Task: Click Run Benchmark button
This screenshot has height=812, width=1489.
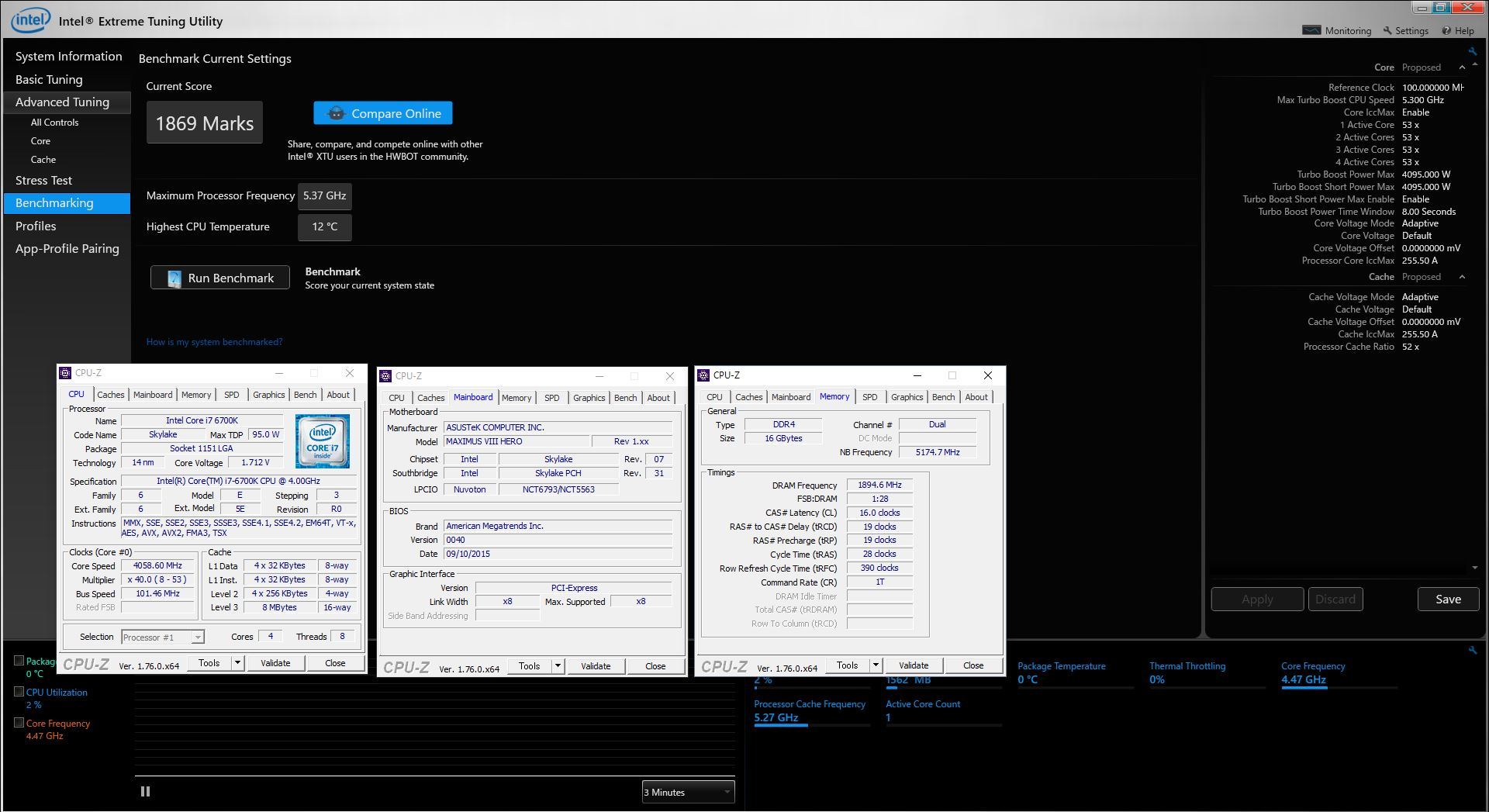Action: coord(220,278)
